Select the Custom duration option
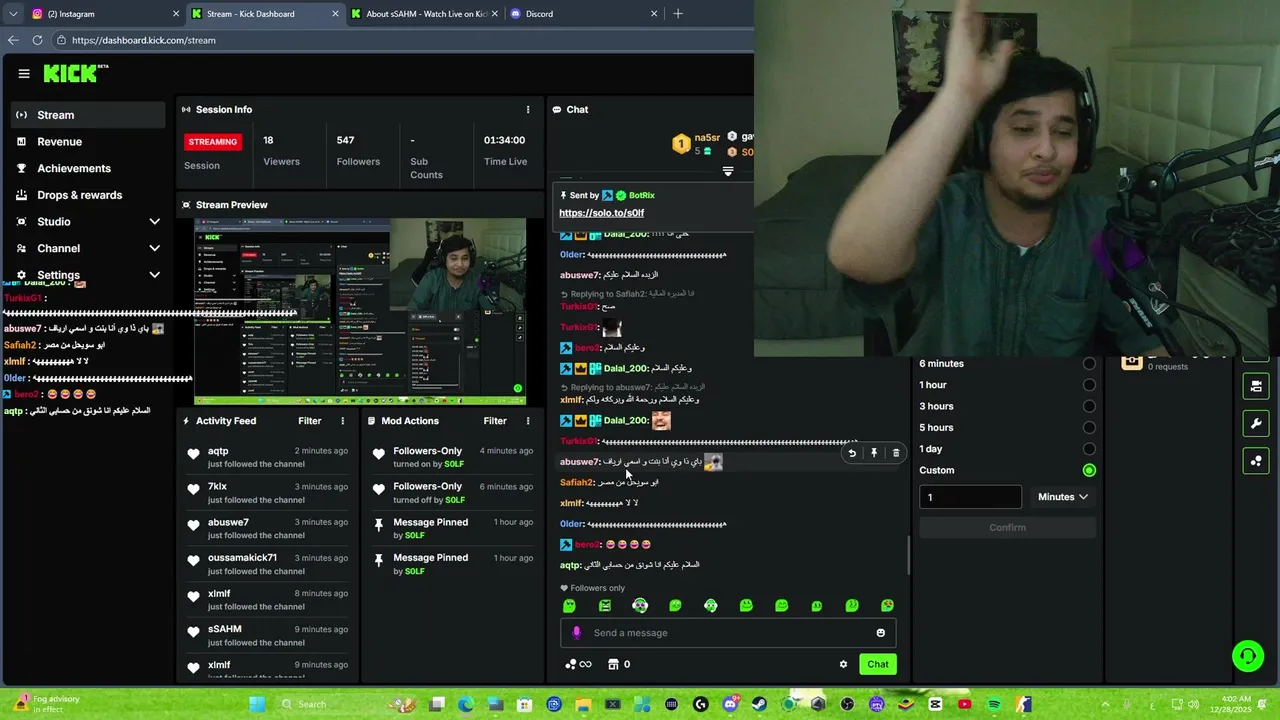 (1089, 470)
